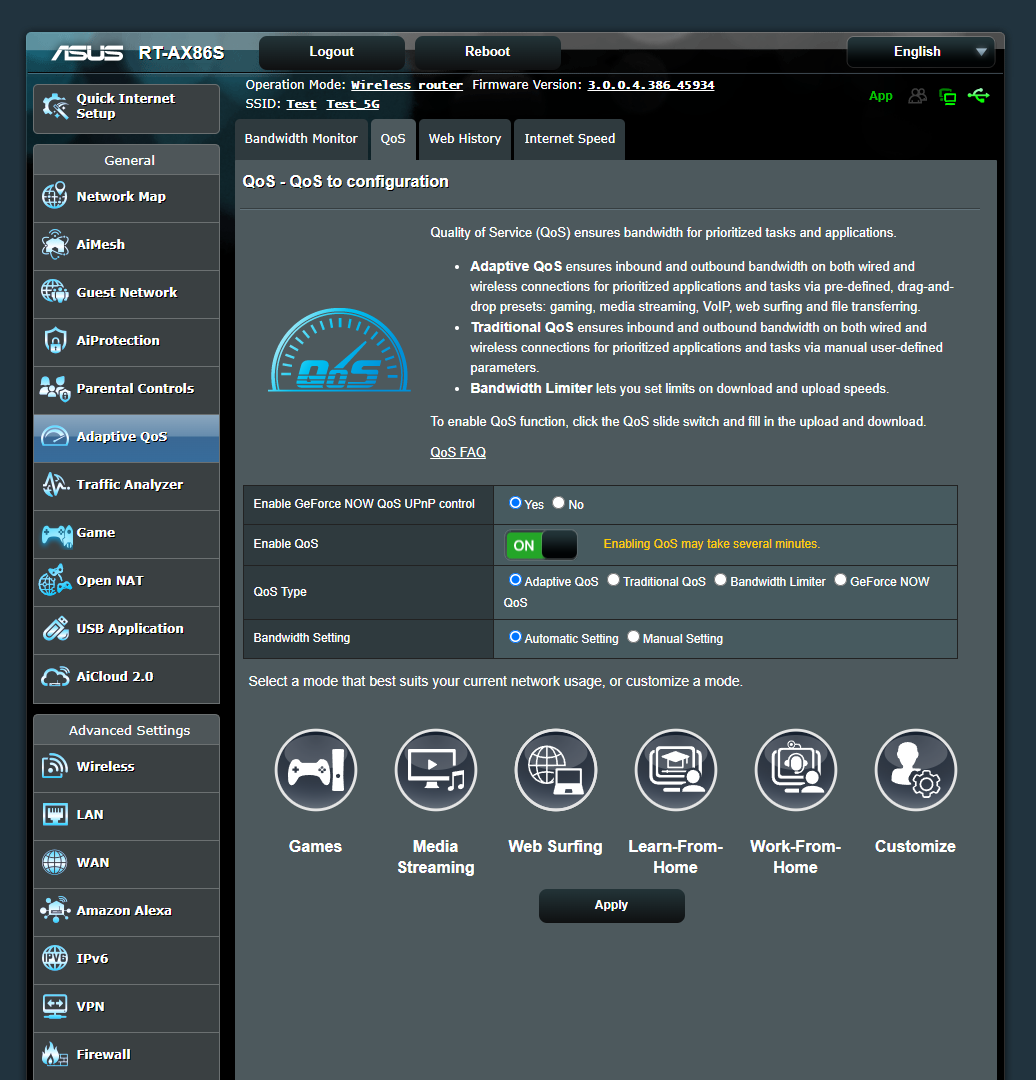Set GeForce NOW UPnP control to No

point(558,503)
